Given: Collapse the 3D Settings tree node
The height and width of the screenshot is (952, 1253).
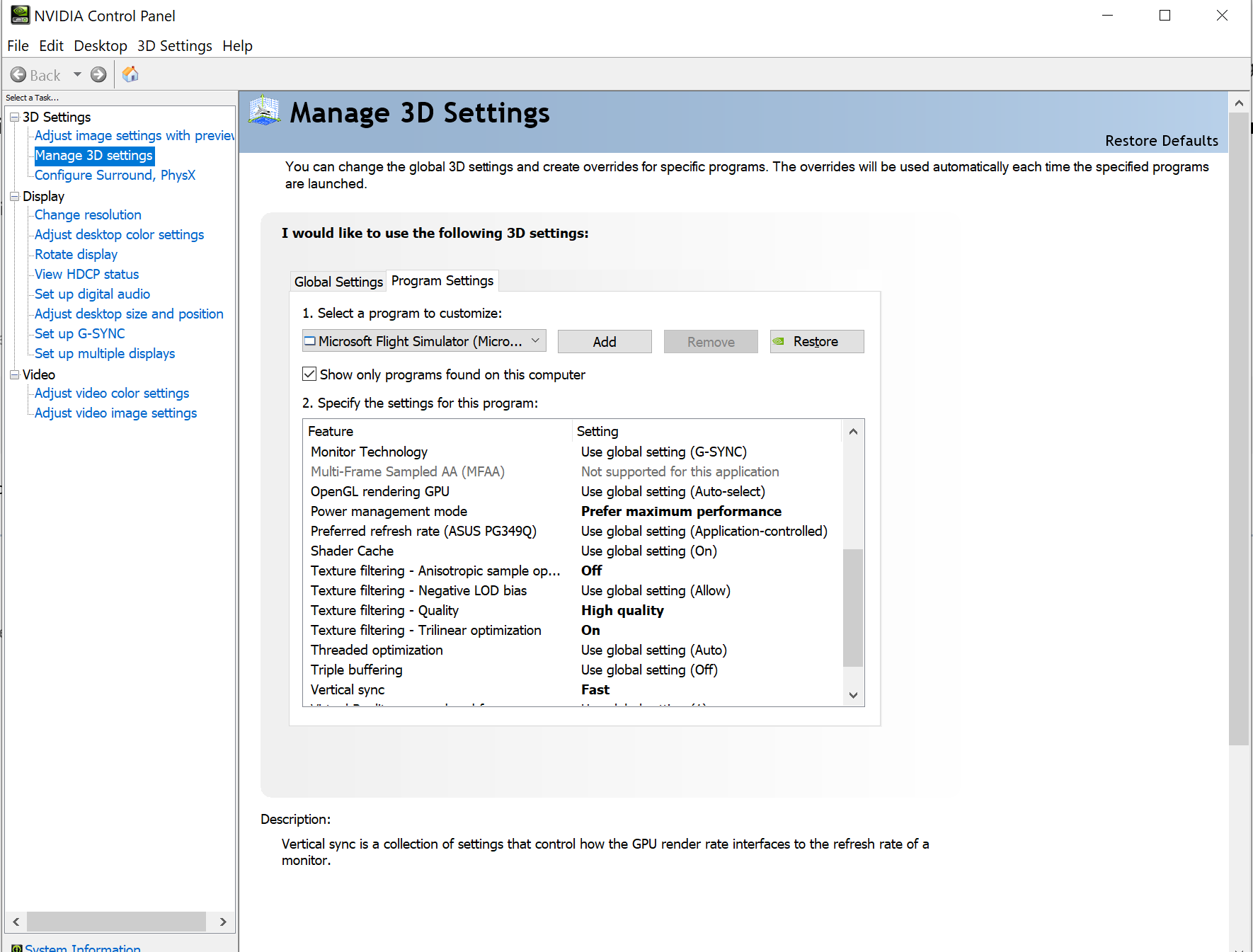Looking at the screenshot, I should coord(14,117).
